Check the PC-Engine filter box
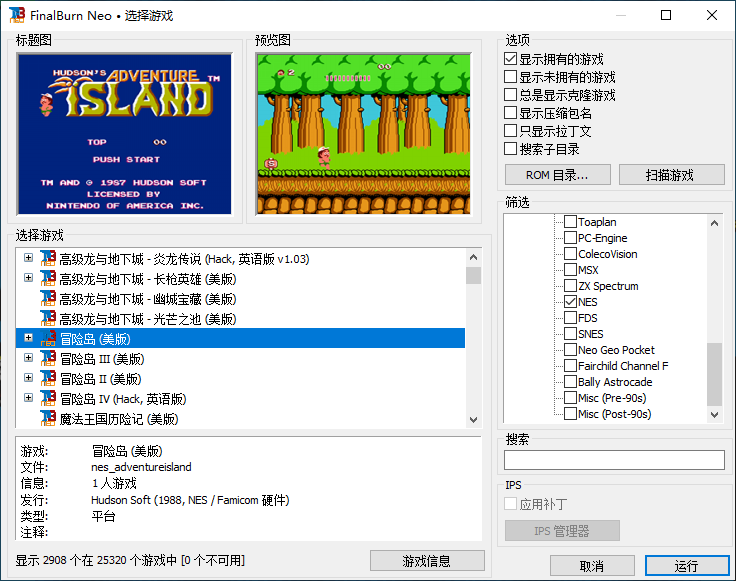736x581 pixels. 570,237
